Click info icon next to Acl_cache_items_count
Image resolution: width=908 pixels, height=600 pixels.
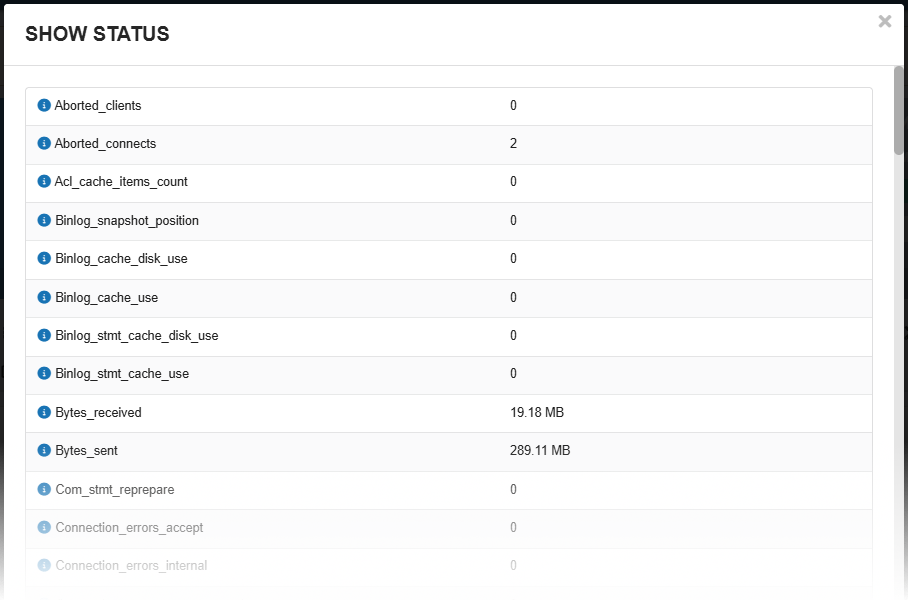[x=44, y=182]
